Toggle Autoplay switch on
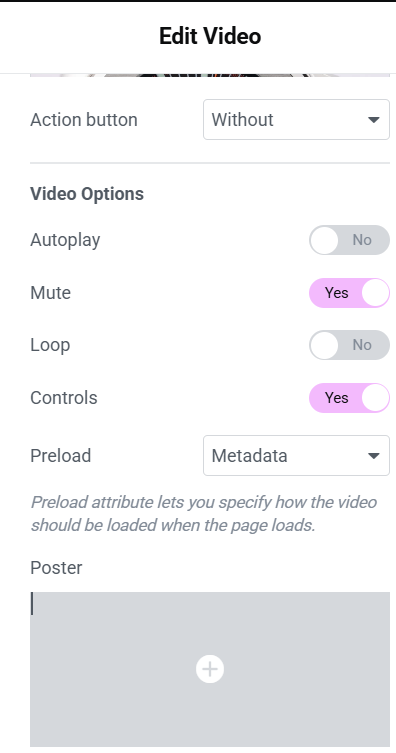 349,240
